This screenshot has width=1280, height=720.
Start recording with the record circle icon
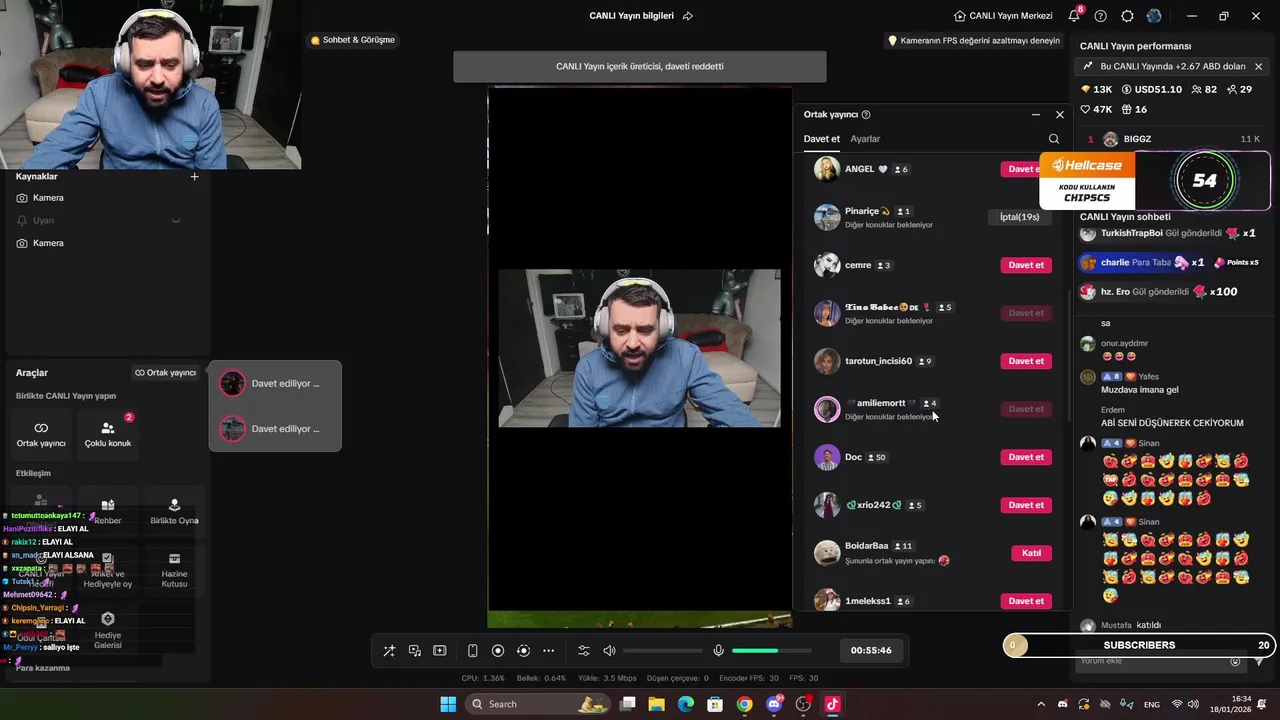[x=498, y=651]
